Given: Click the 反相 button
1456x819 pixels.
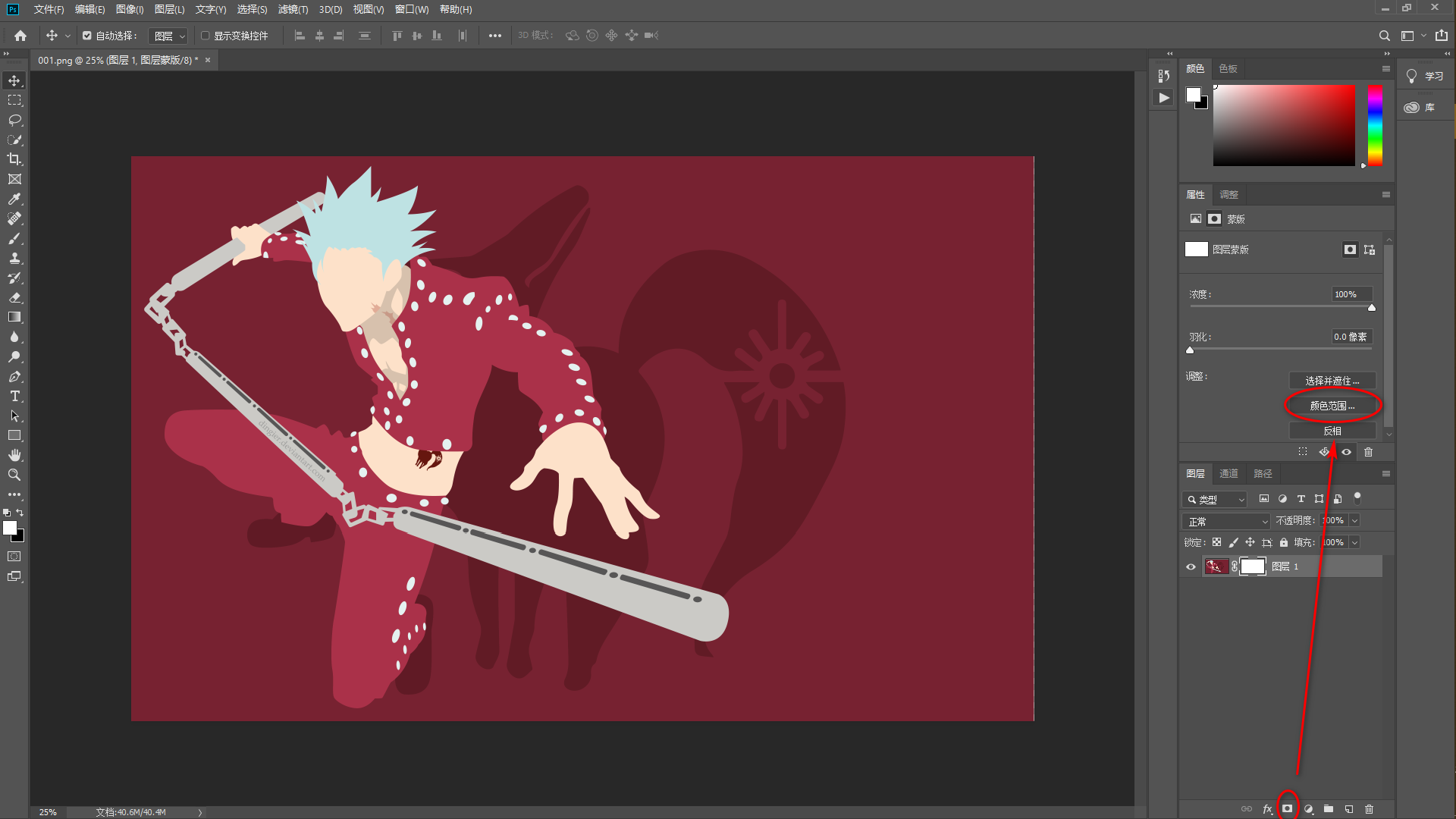Looking at the screenshot, I should [1332, 431].
